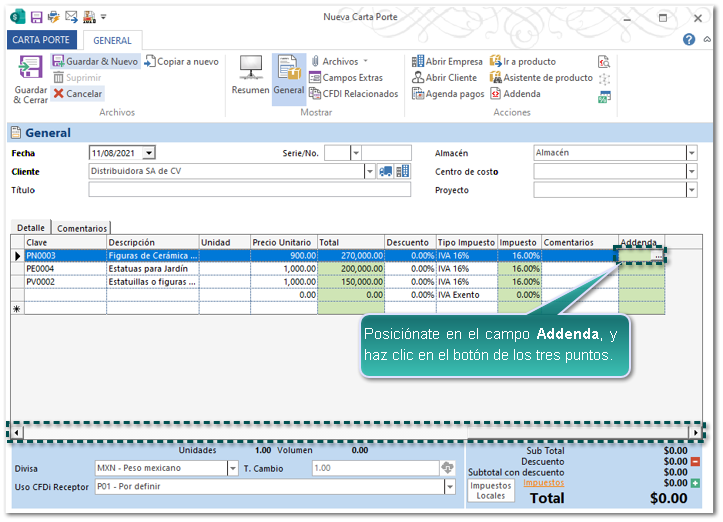Click the Guardar & Cerrar icon
Viewport: 723px width, 522px height.
pyautogui.click(x=30, y=72)
